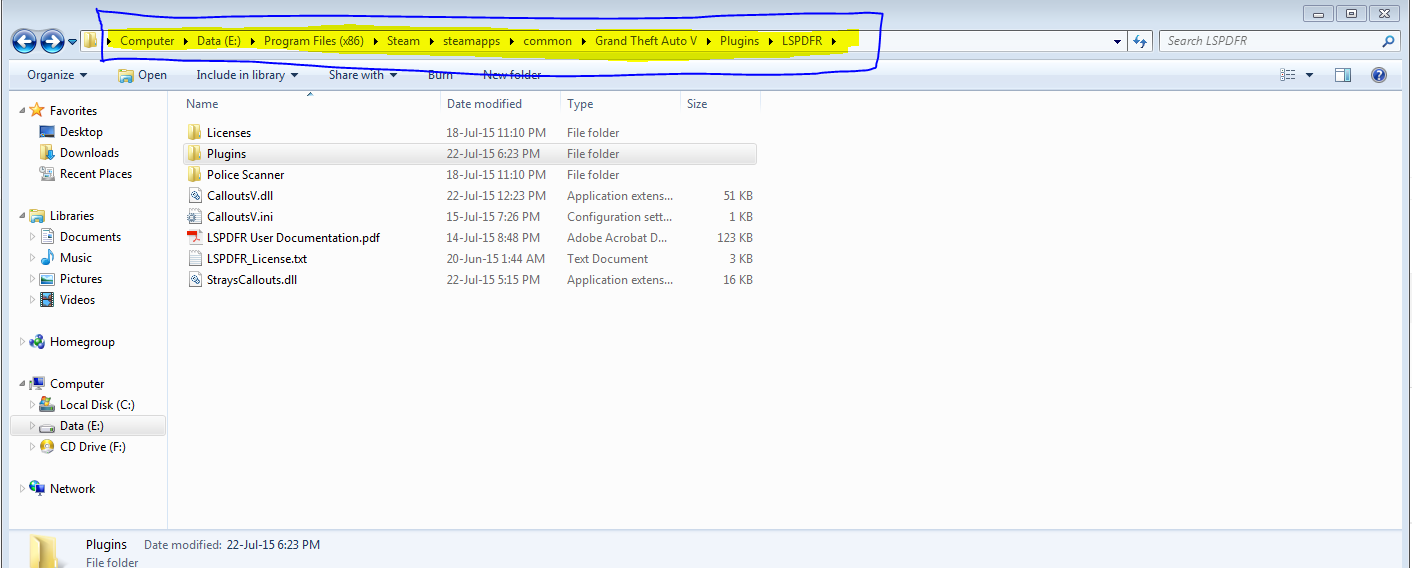
Task: Select the Videos library
Action: [77, 300]
